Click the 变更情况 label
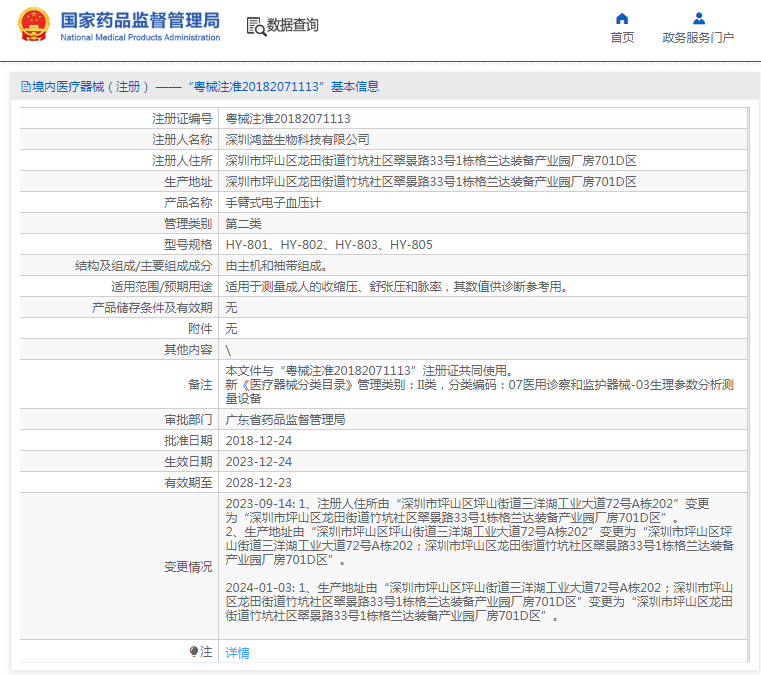761x675 pixels. 188,567
